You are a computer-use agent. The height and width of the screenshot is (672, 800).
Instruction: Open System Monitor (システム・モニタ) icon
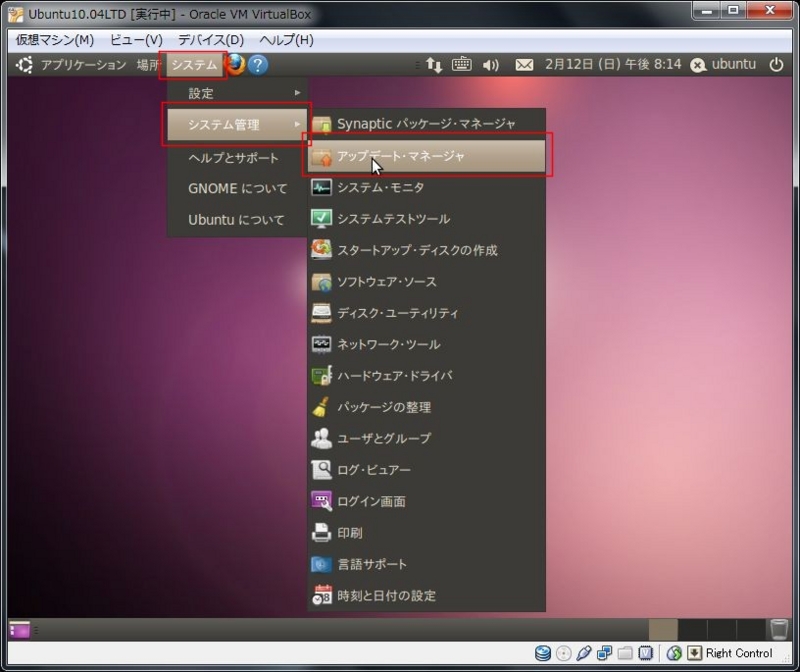coord(321,188)
